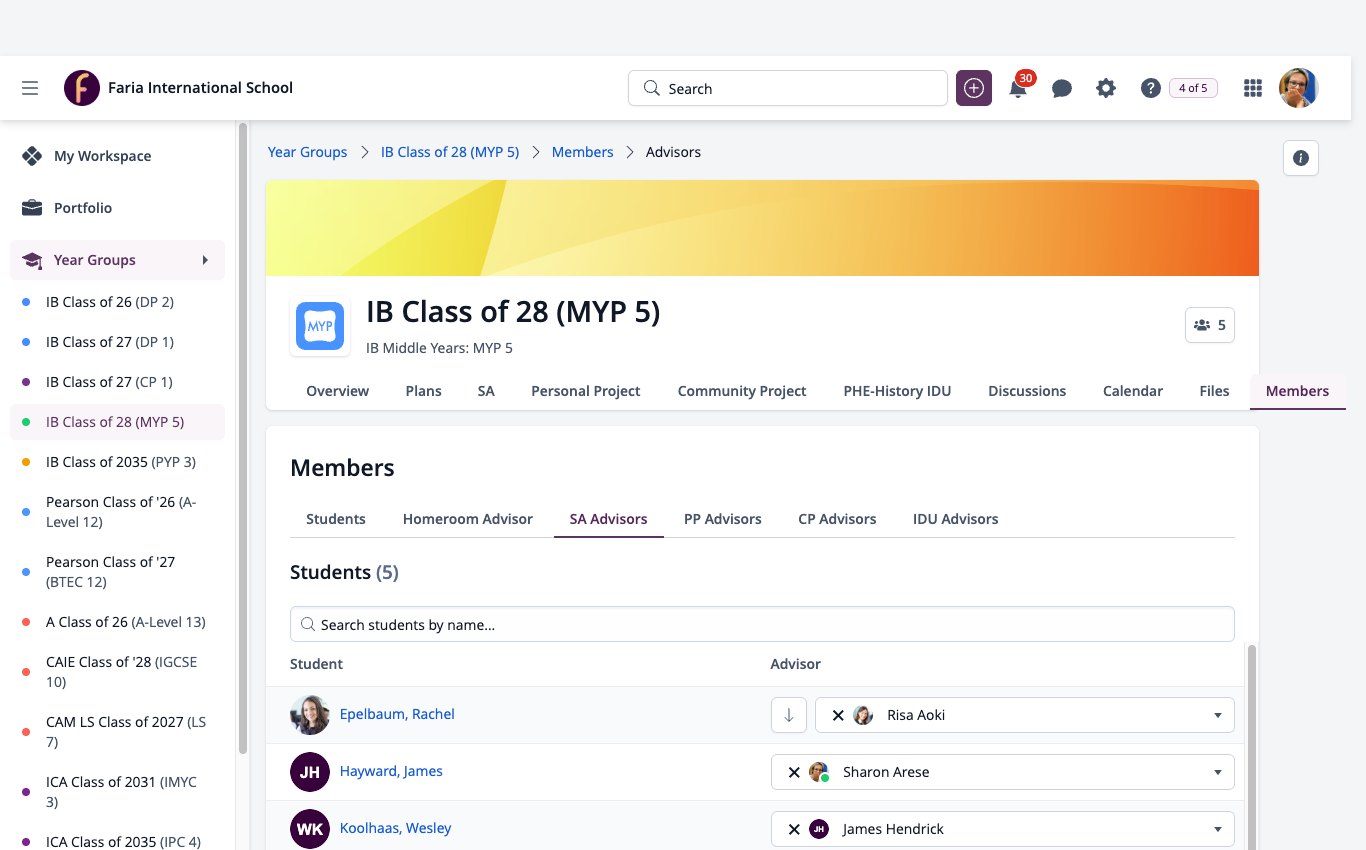Click the purple plus quick-add icon
The image size is (1366, 850).
point(974,88)
